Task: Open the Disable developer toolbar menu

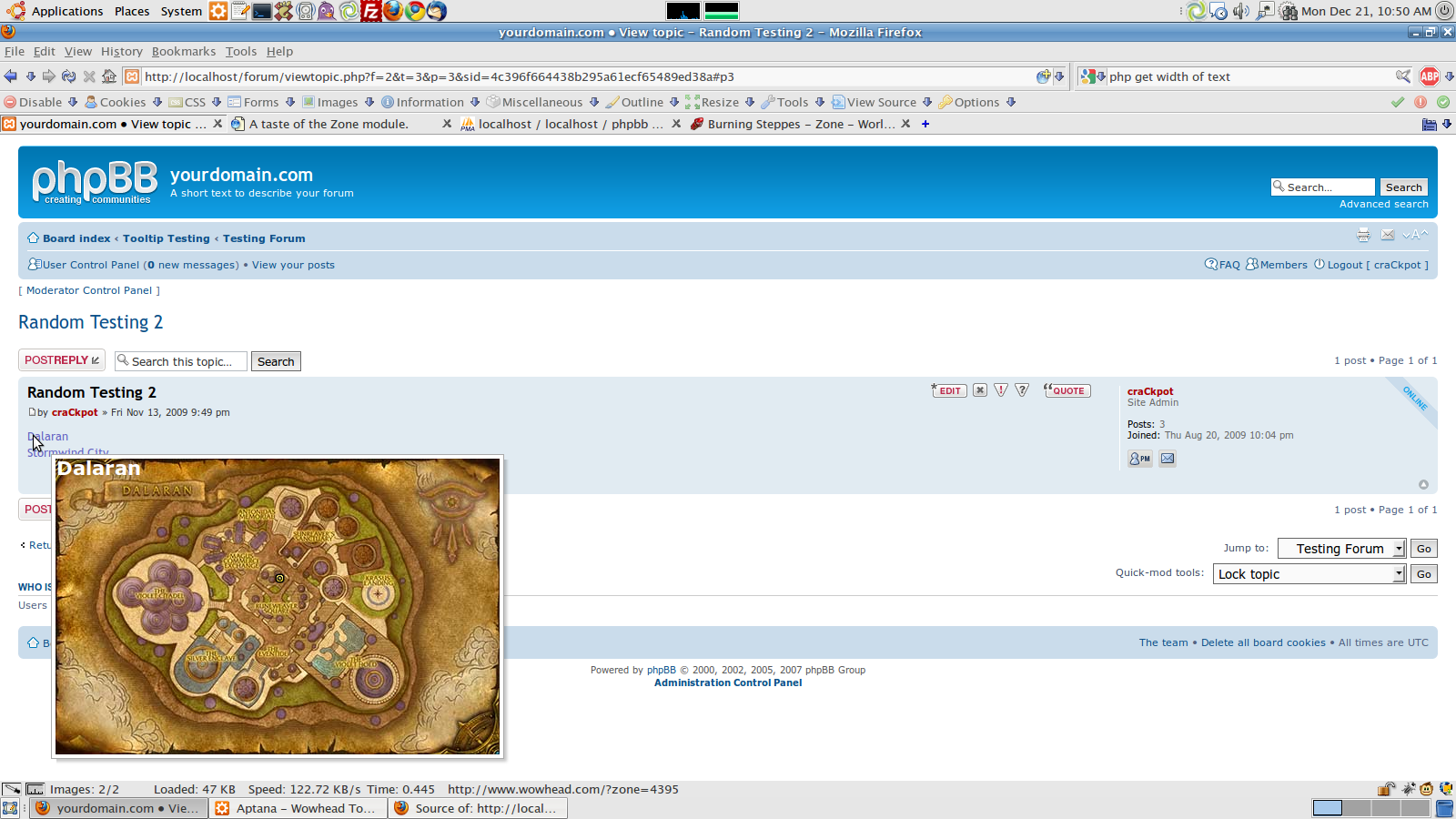Action: tap(41, 102)
